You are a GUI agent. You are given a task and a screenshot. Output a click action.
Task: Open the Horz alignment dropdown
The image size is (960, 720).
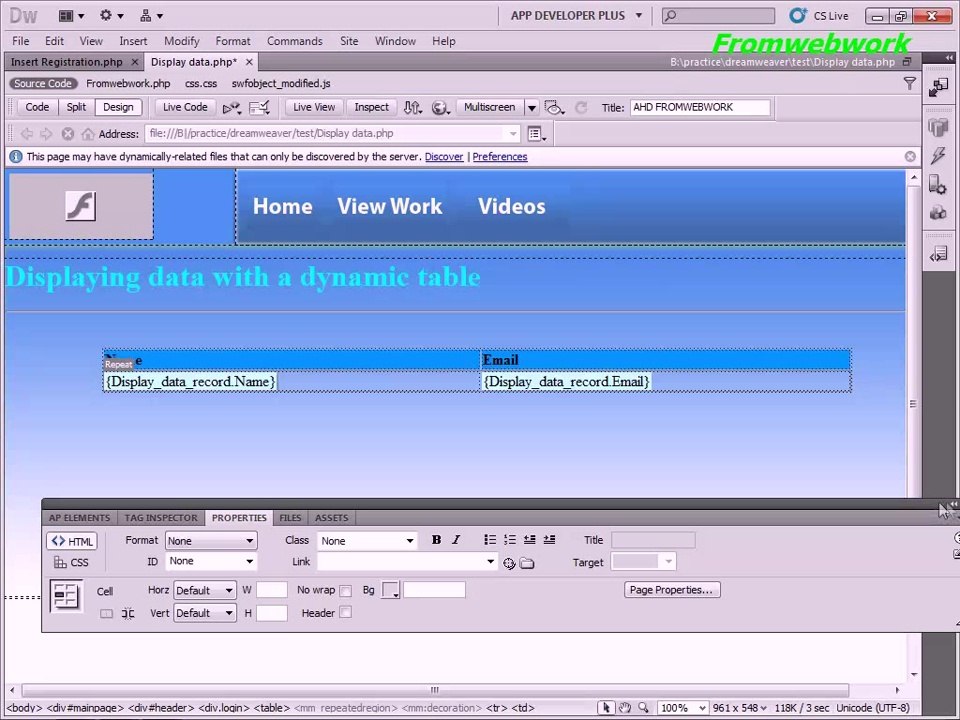[x=204, y=590]
